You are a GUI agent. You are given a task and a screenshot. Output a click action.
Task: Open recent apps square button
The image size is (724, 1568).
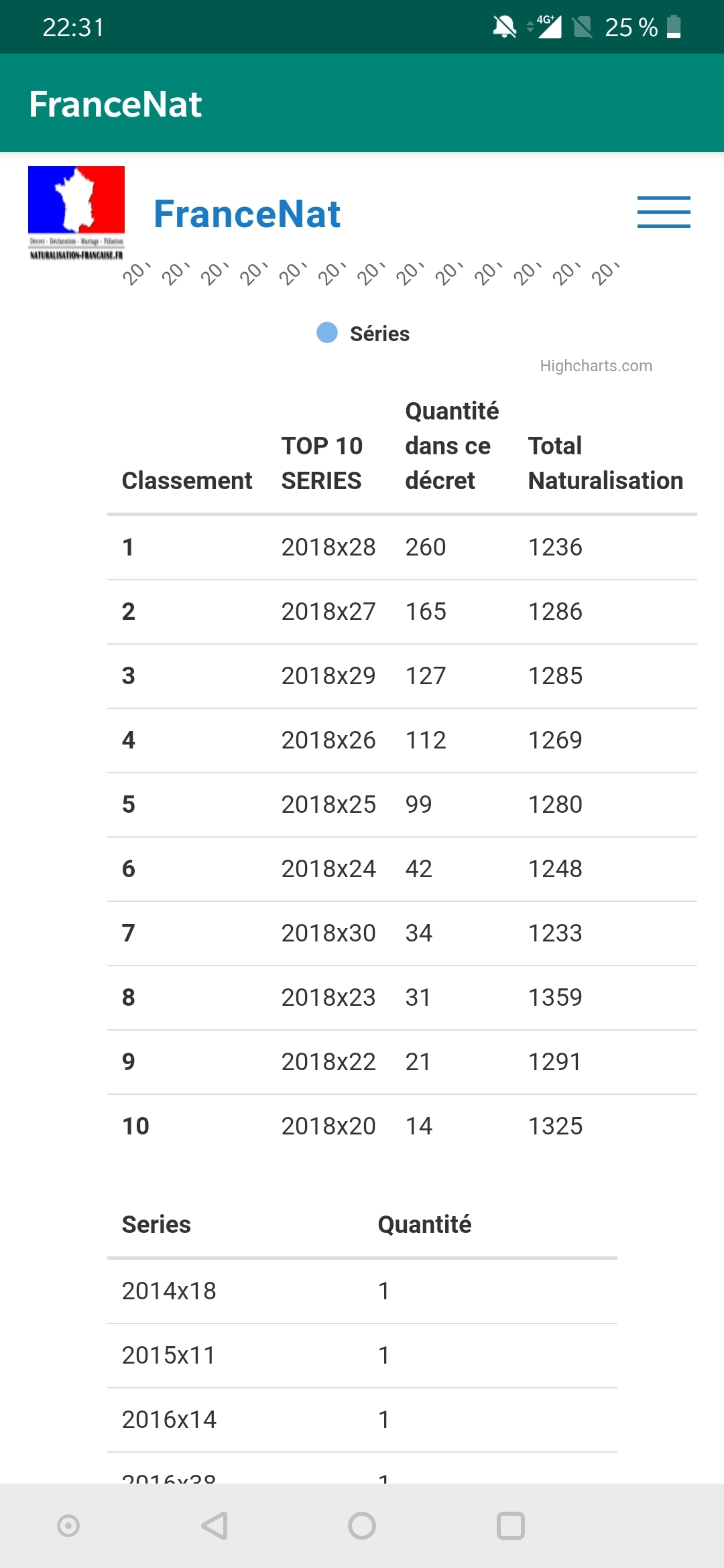coord(510,1526)
